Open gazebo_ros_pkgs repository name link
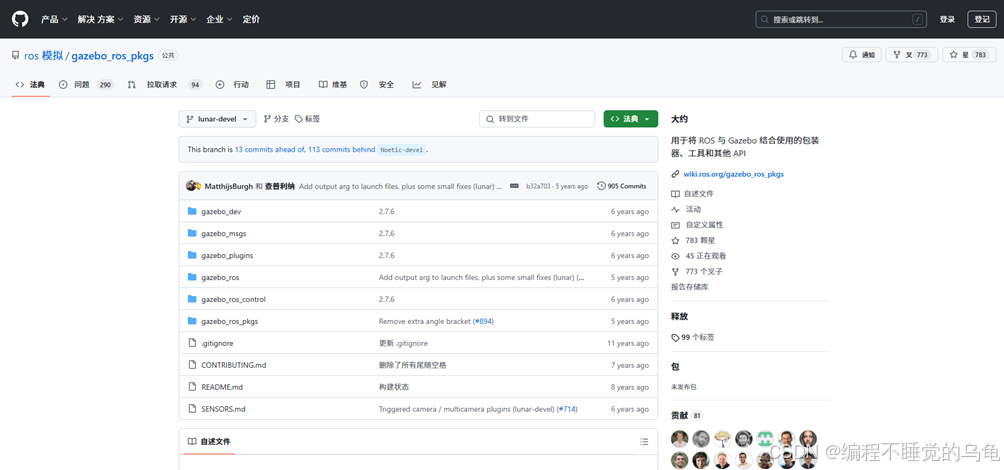 point(113,56)
